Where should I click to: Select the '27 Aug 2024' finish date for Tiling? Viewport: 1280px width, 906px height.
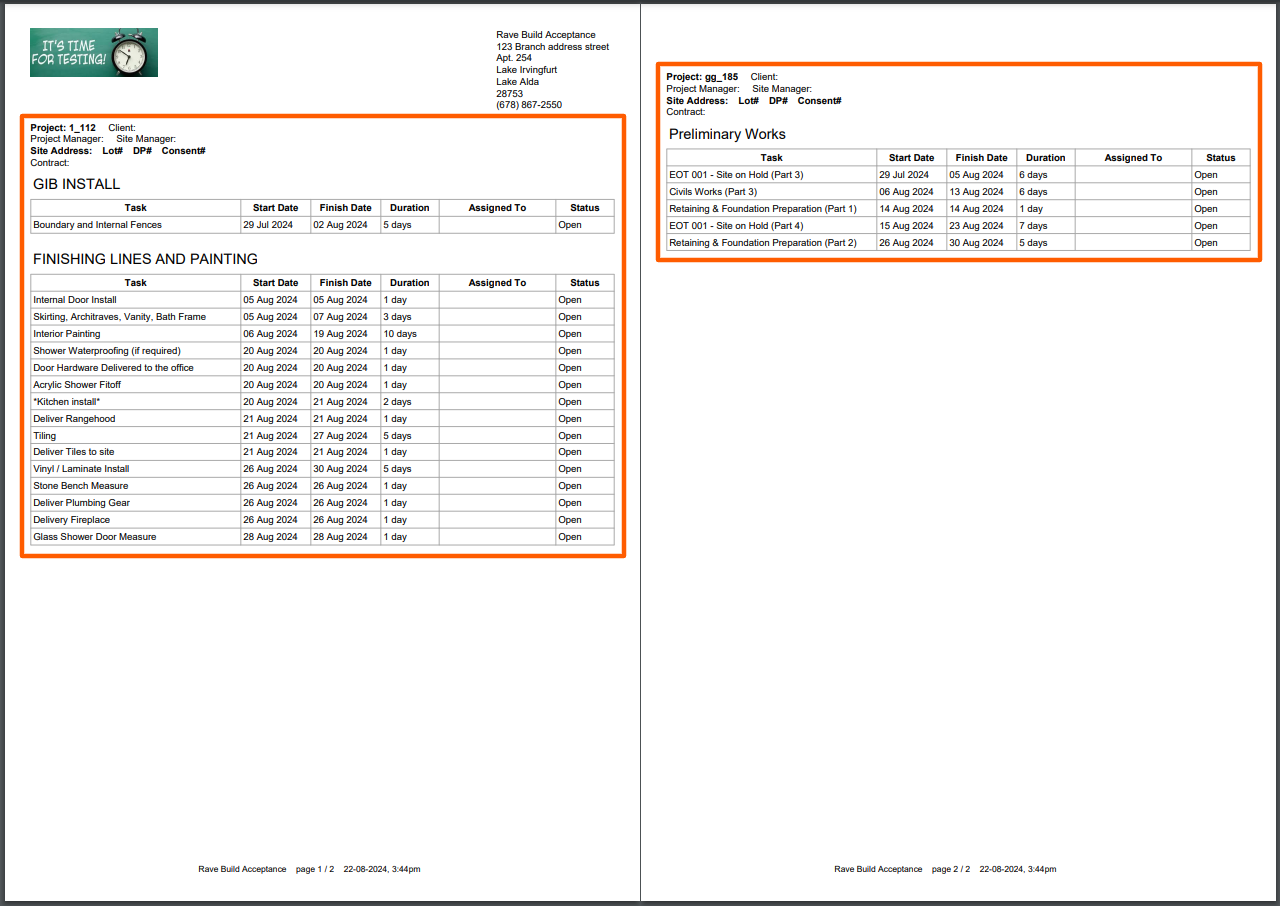340,436
